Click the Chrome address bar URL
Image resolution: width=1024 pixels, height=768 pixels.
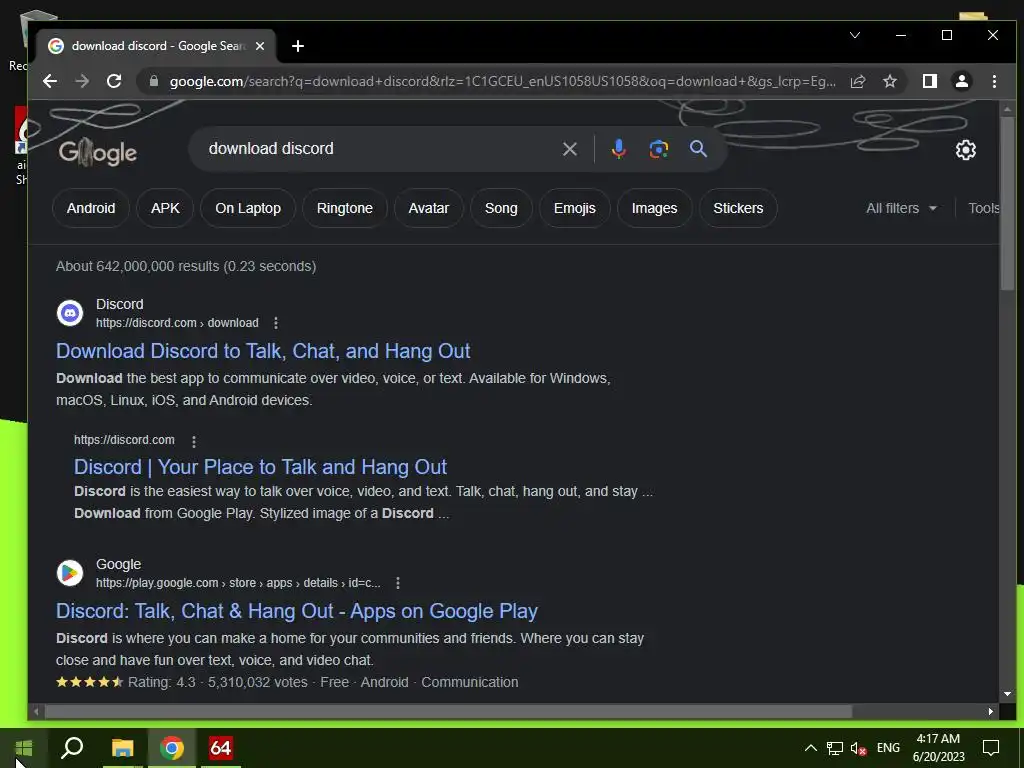click(x=502, y=82)
